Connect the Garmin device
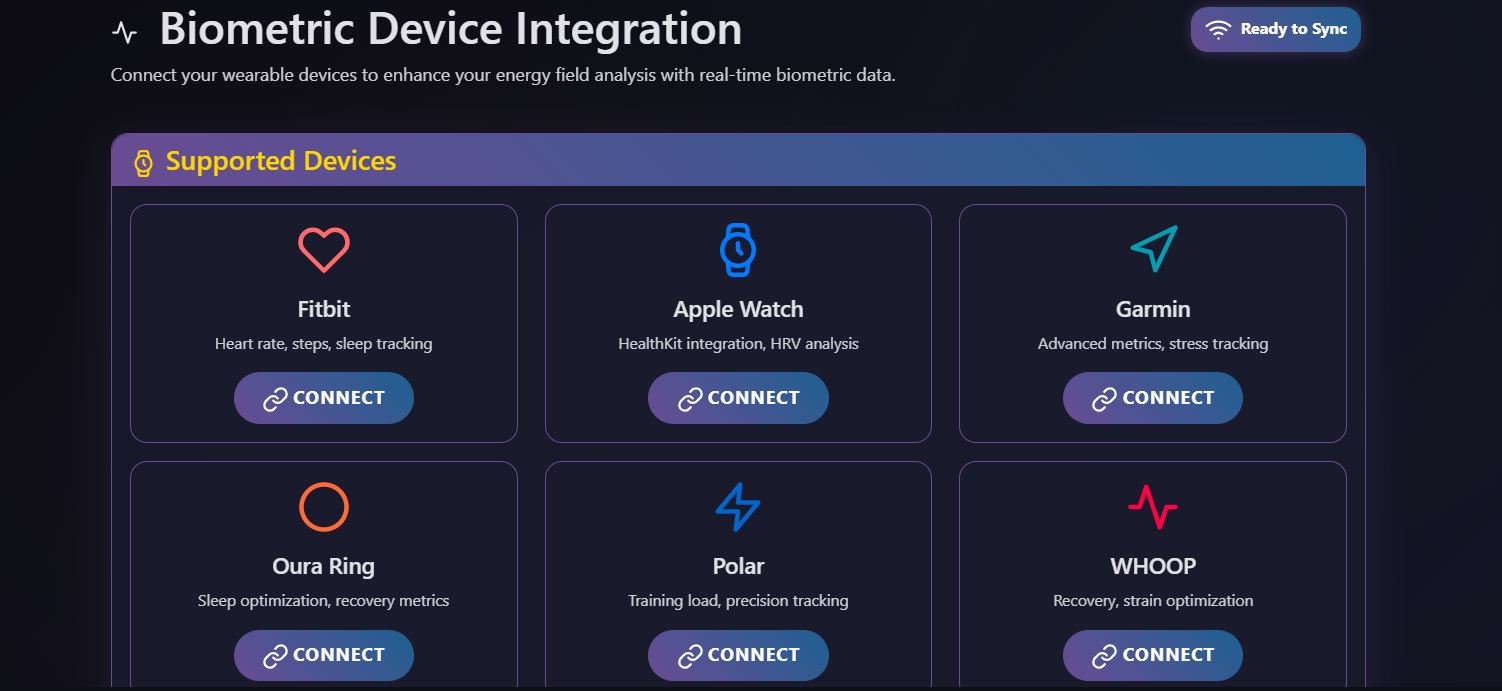The height and width of the screenshot is (691, 1502). [1153, 398]
